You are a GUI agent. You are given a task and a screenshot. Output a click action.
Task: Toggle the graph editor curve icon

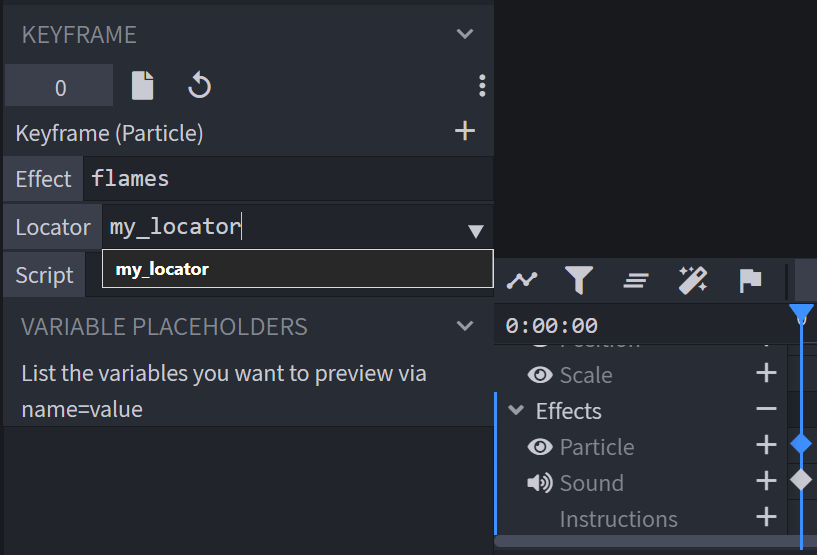(522, 280)
